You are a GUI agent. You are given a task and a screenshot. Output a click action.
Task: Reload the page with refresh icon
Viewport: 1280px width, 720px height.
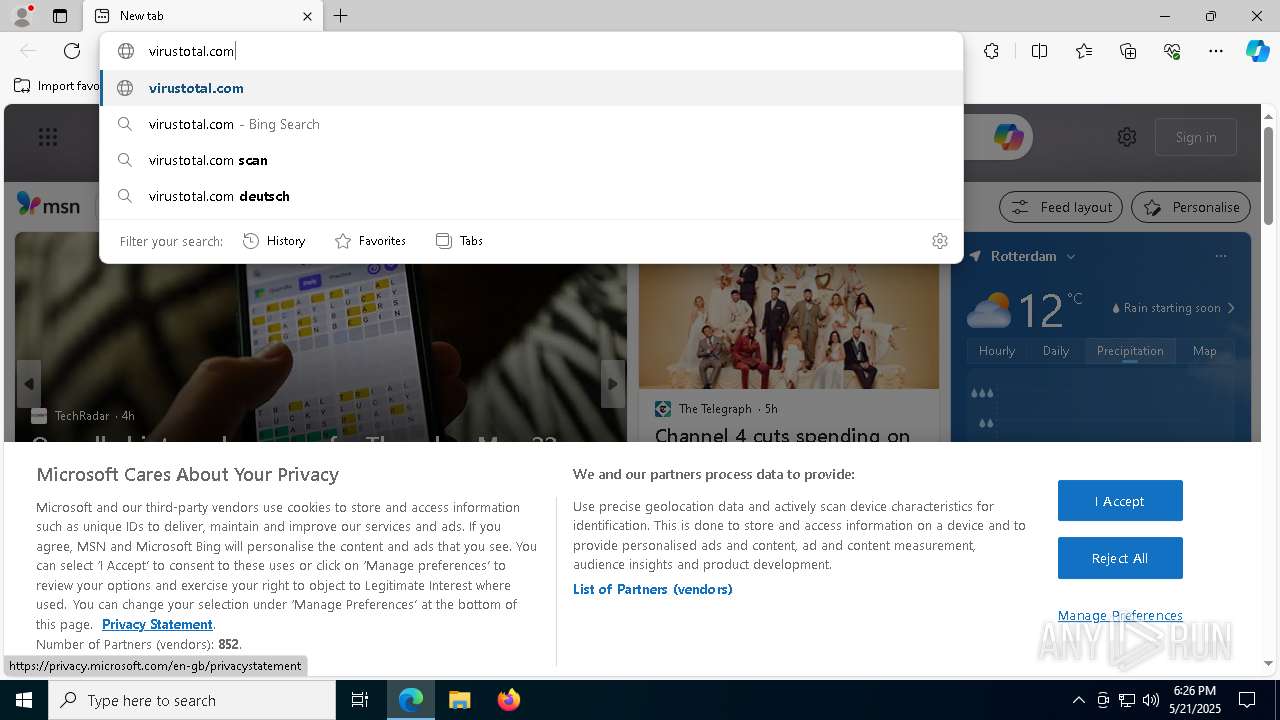click(72, 51)
